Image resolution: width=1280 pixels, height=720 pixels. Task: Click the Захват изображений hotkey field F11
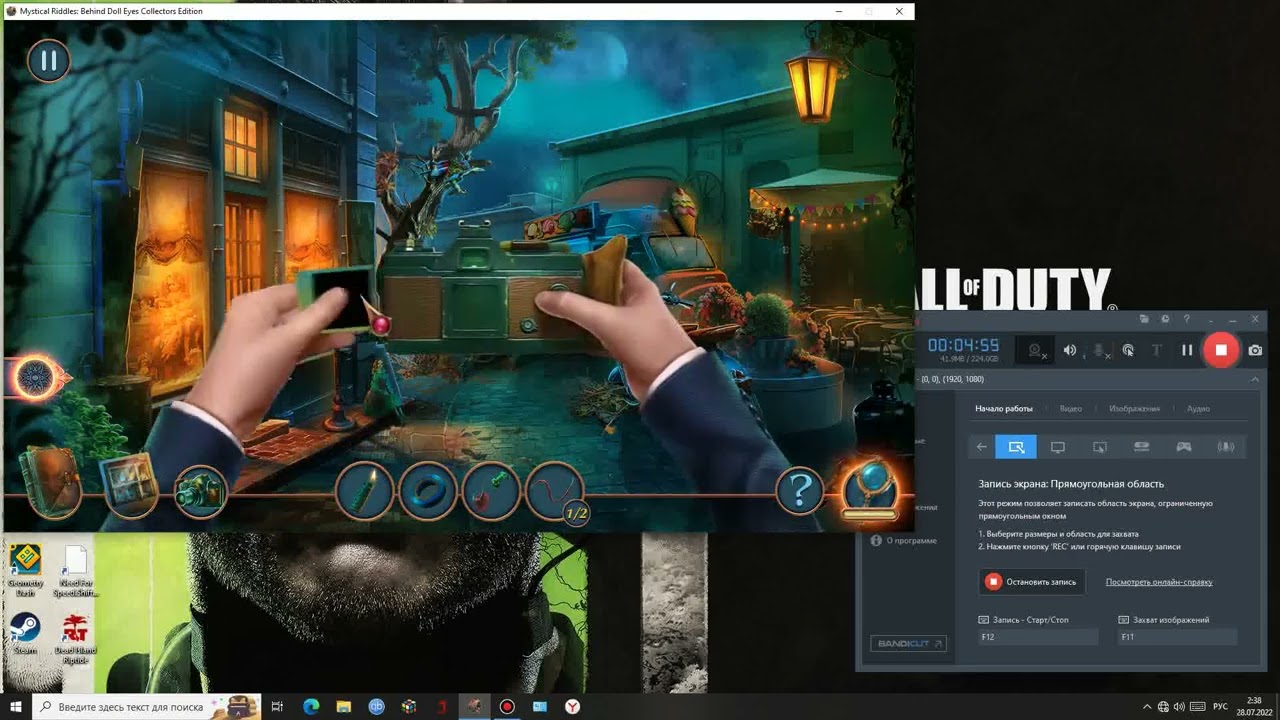point(1177,637)
